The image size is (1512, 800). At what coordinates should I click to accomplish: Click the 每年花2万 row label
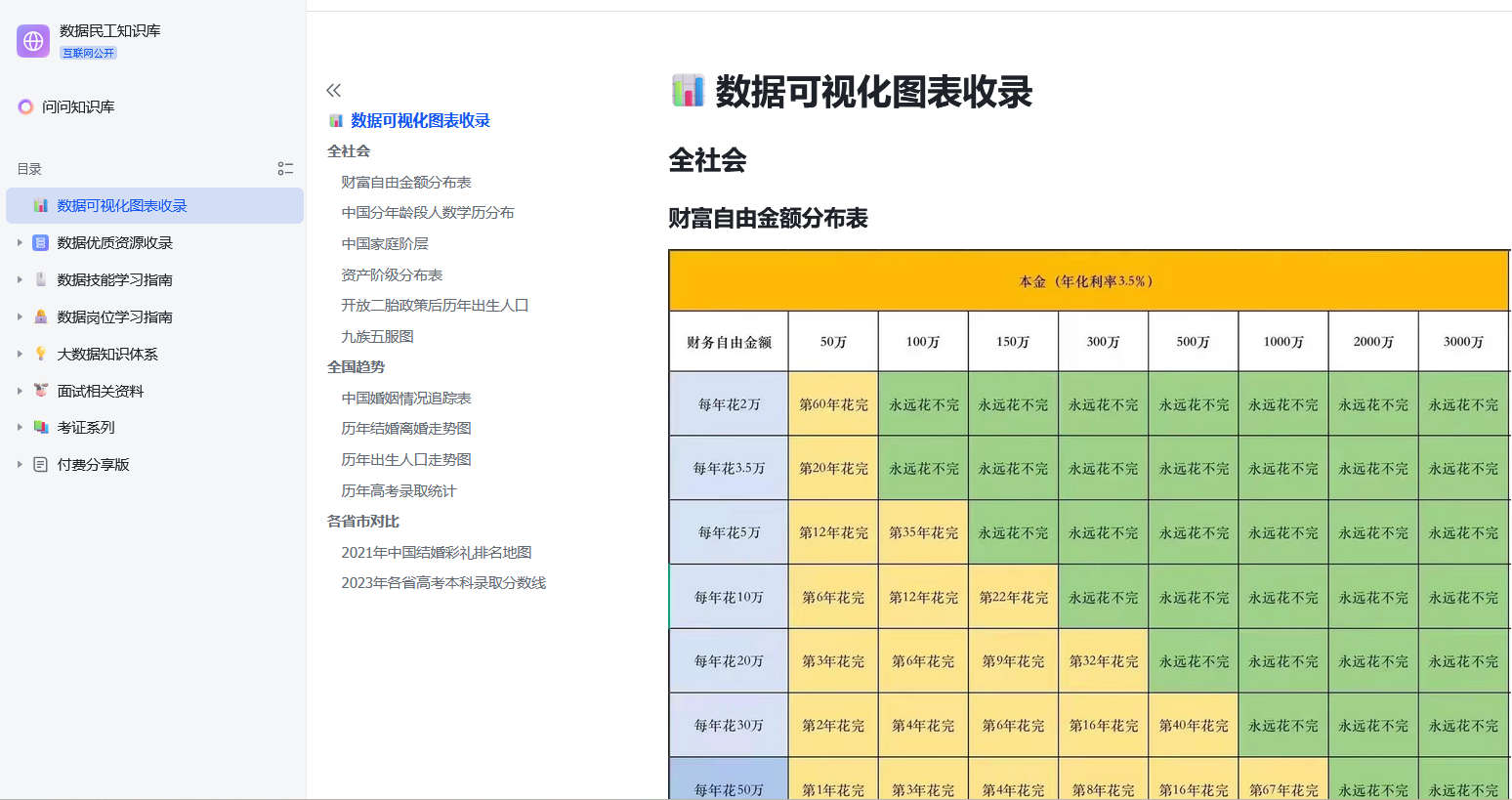[729, 404]
